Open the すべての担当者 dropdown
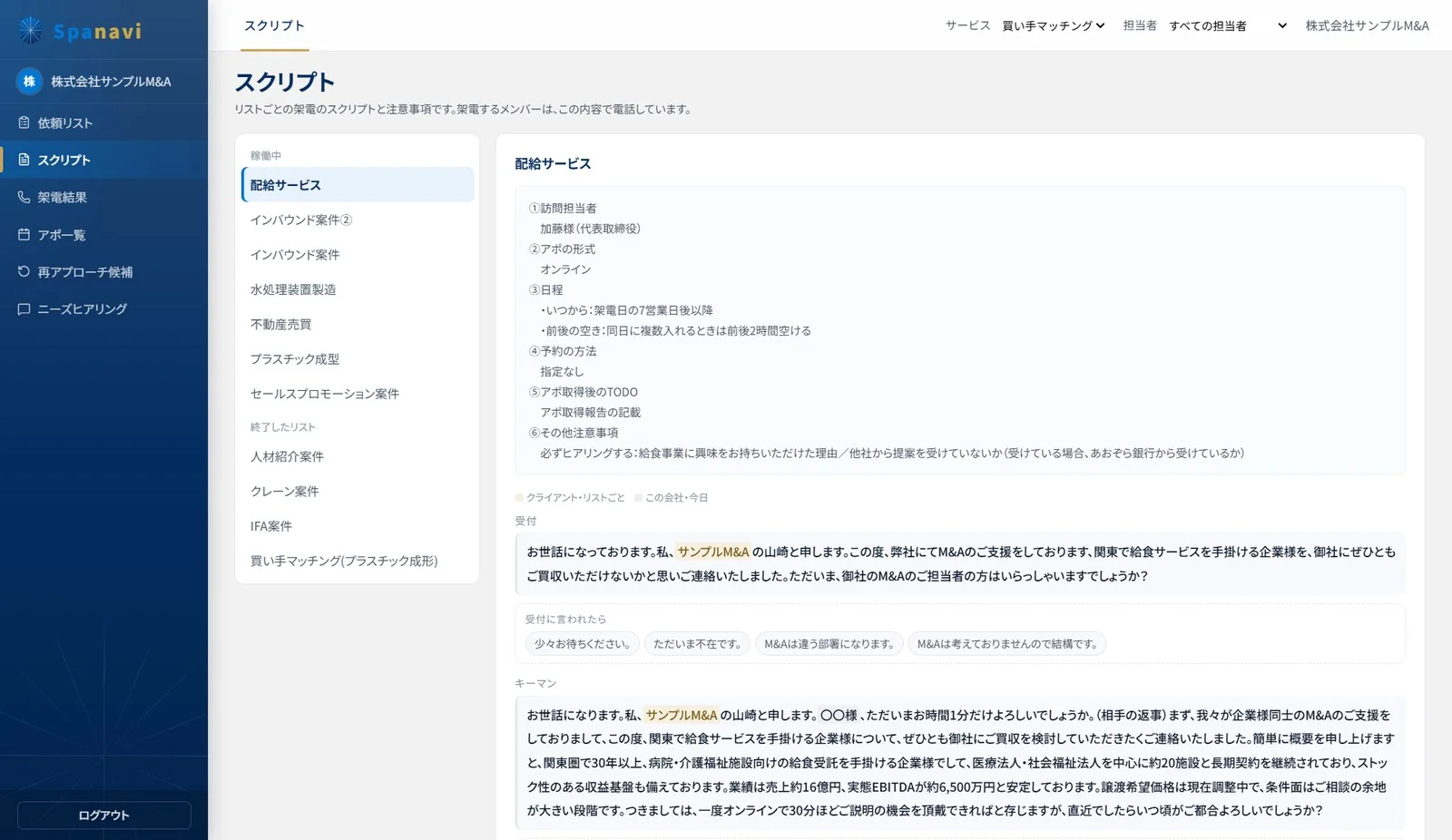The image size is (1452, 840). click(1228, 25)
